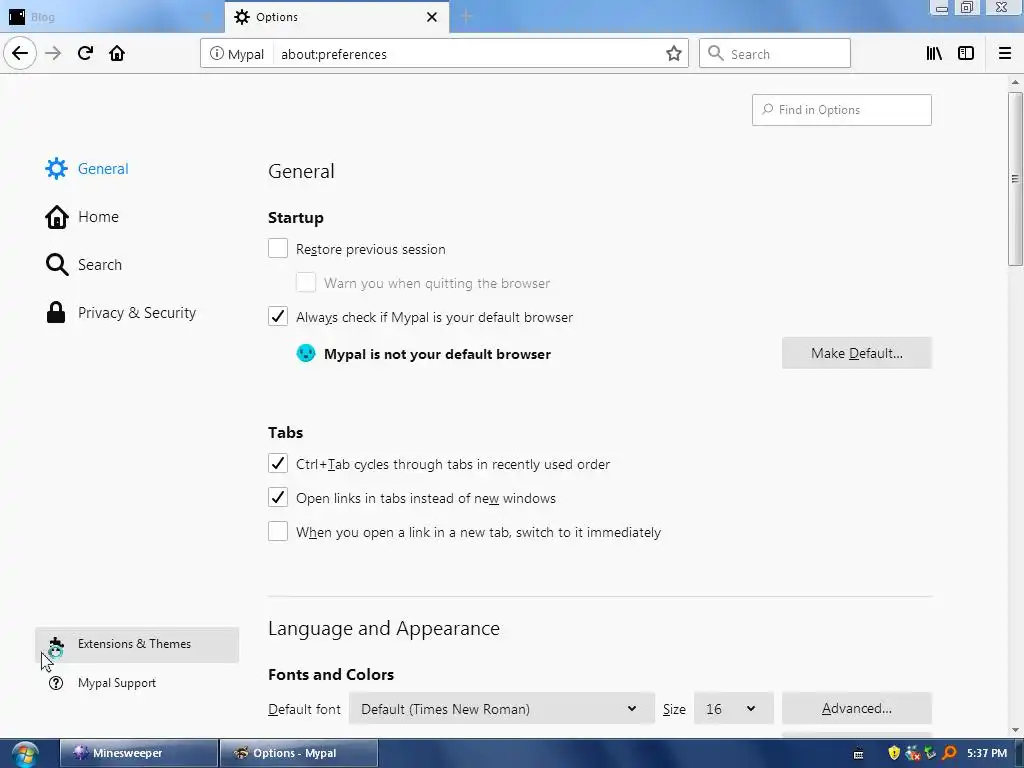Click the 5:37 PM taskbar clock
1024x768 pixels.
[x=987, y=754]
